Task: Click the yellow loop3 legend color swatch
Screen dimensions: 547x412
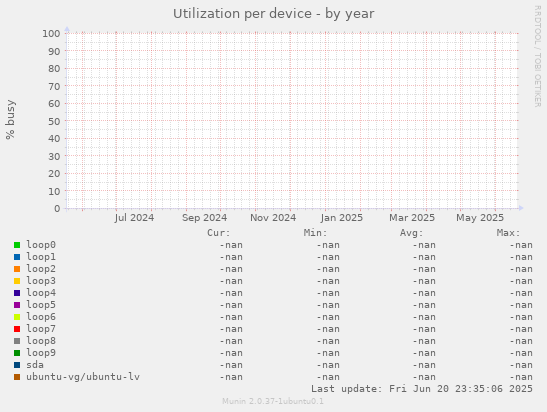Action: coord(17,281)
